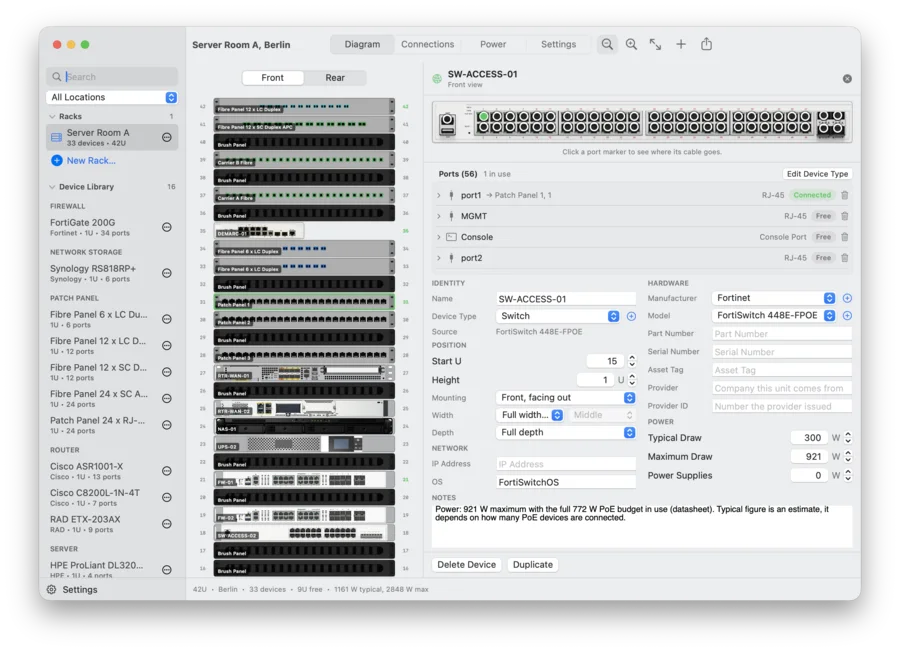Viewport: 900px width, 652px height.
Task: Close the SW-ACCESS-01 detail panel
Action: click(x=847, y=79)
